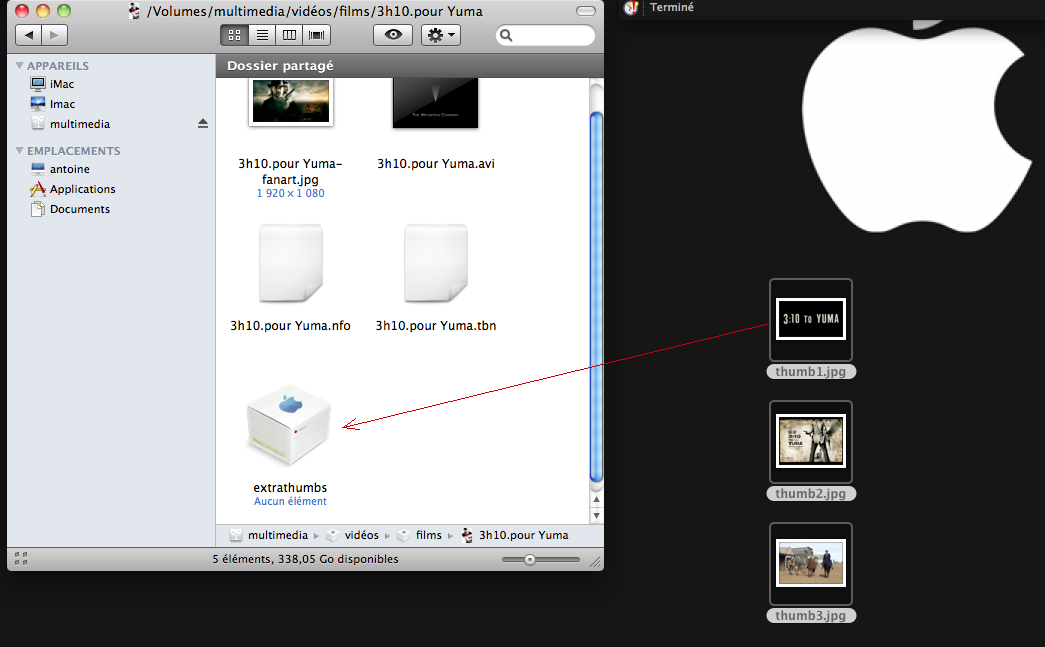Screen dimensions: 1045x647
Task: Click the icon size slider
Action: click(x=541, y=560)
